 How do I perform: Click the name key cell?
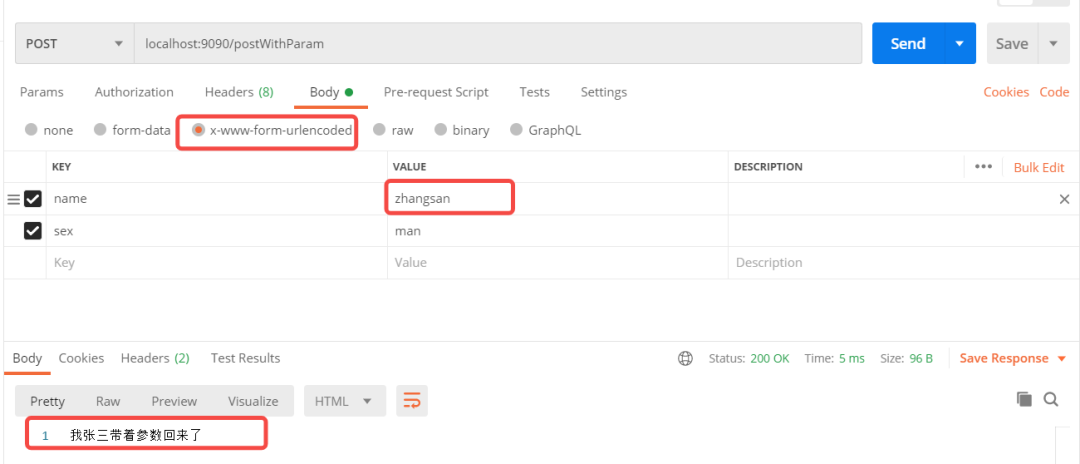click(x=216, y=199)
